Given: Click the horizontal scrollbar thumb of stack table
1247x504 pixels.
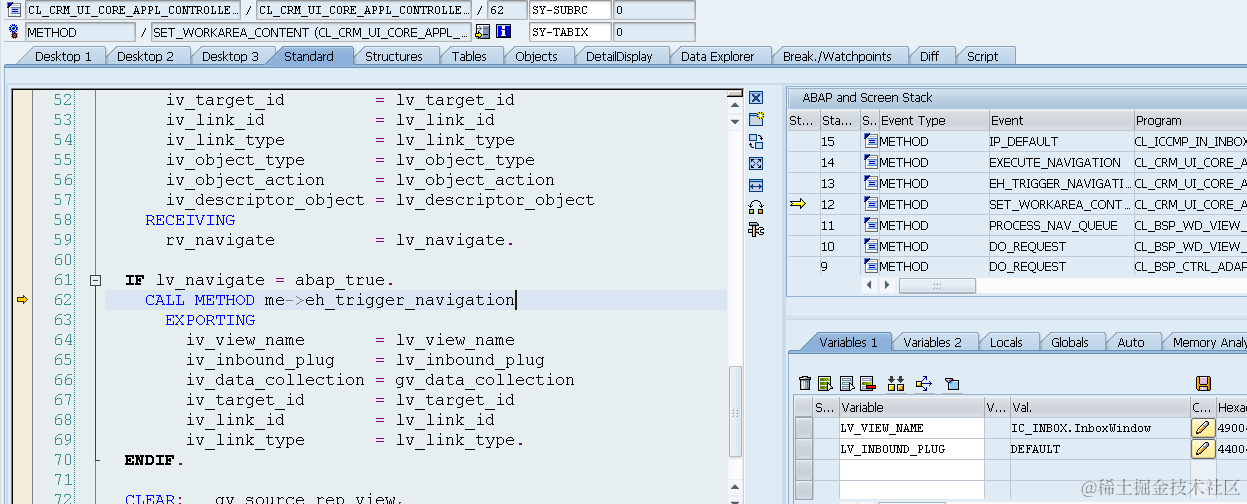Looking at the screenshot, I should coord(937,285).
